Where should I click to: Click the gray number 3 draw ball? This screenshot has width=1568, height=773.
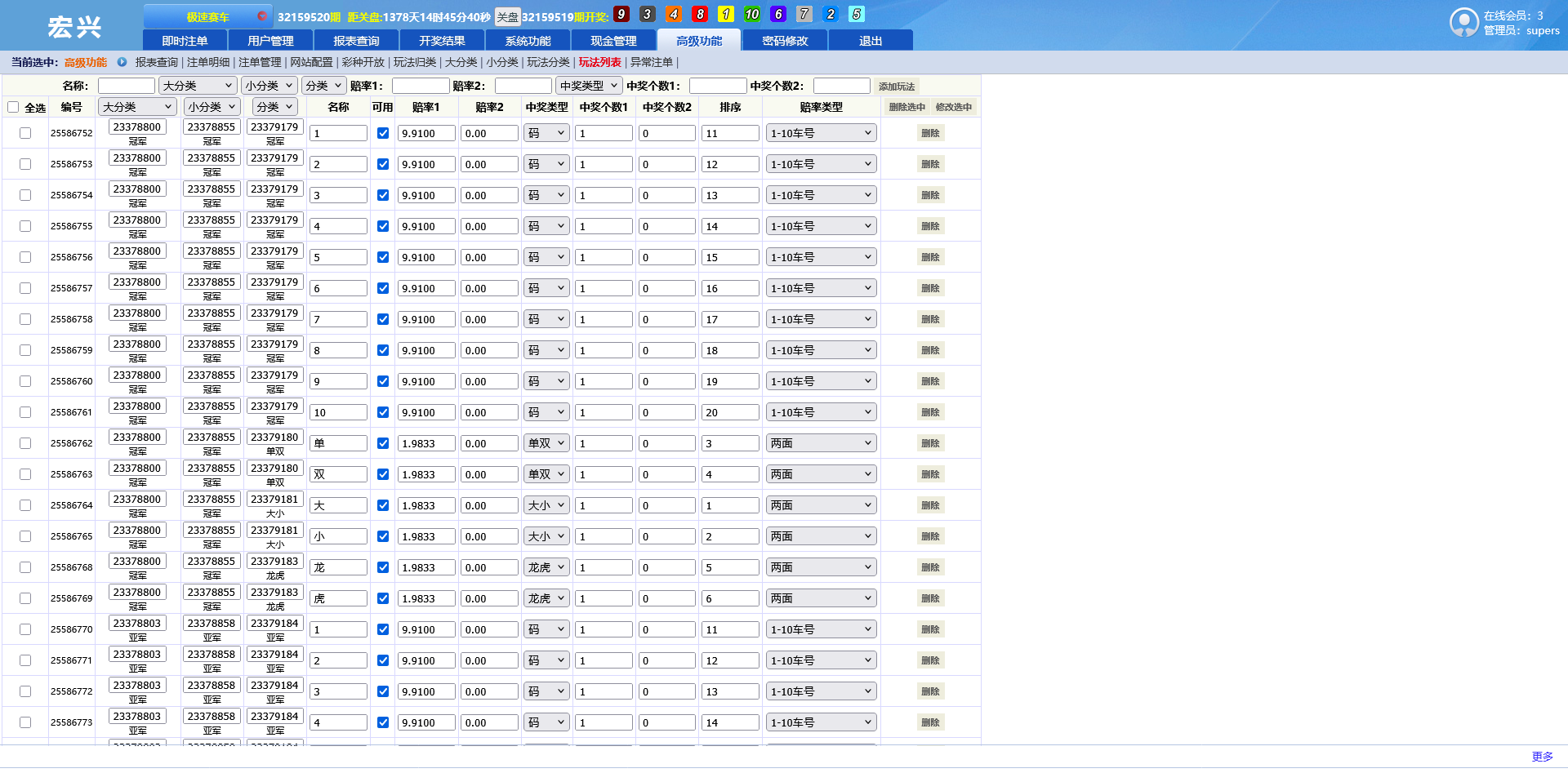(648, 14)
